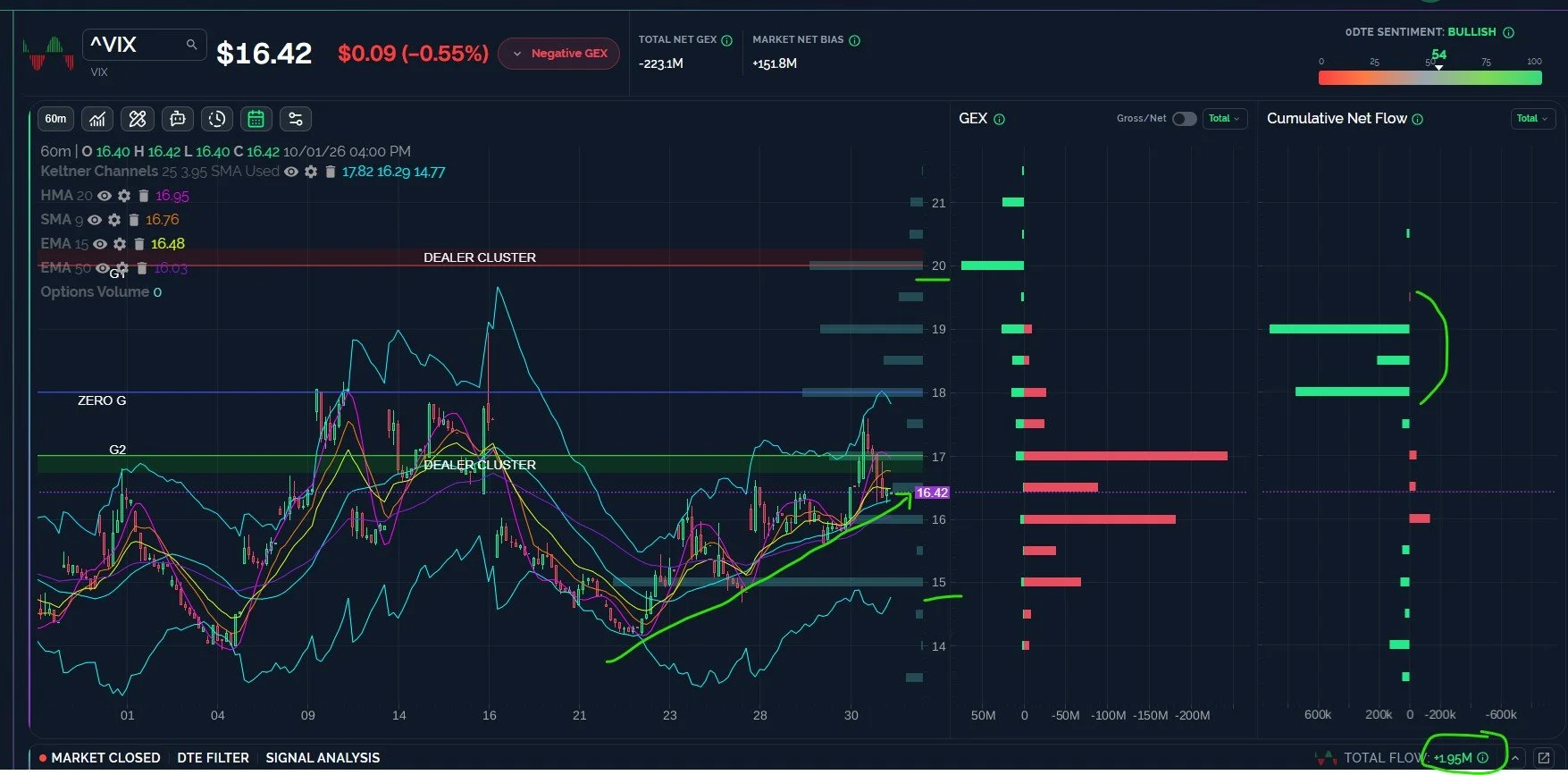Open EMA 15 settings gear

tap(120, 244)
